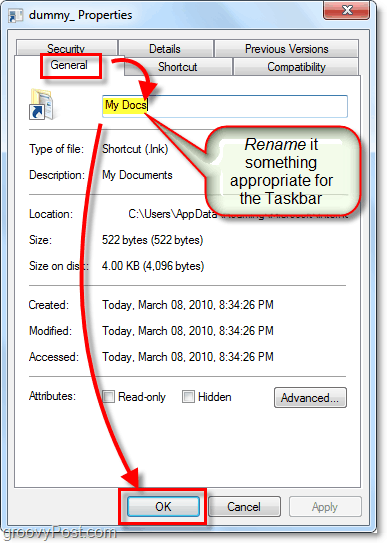Viewport: 387px width, 543px height.
Task: Open the Details tab
Action: pyautogui.click(x=165, y=48)
